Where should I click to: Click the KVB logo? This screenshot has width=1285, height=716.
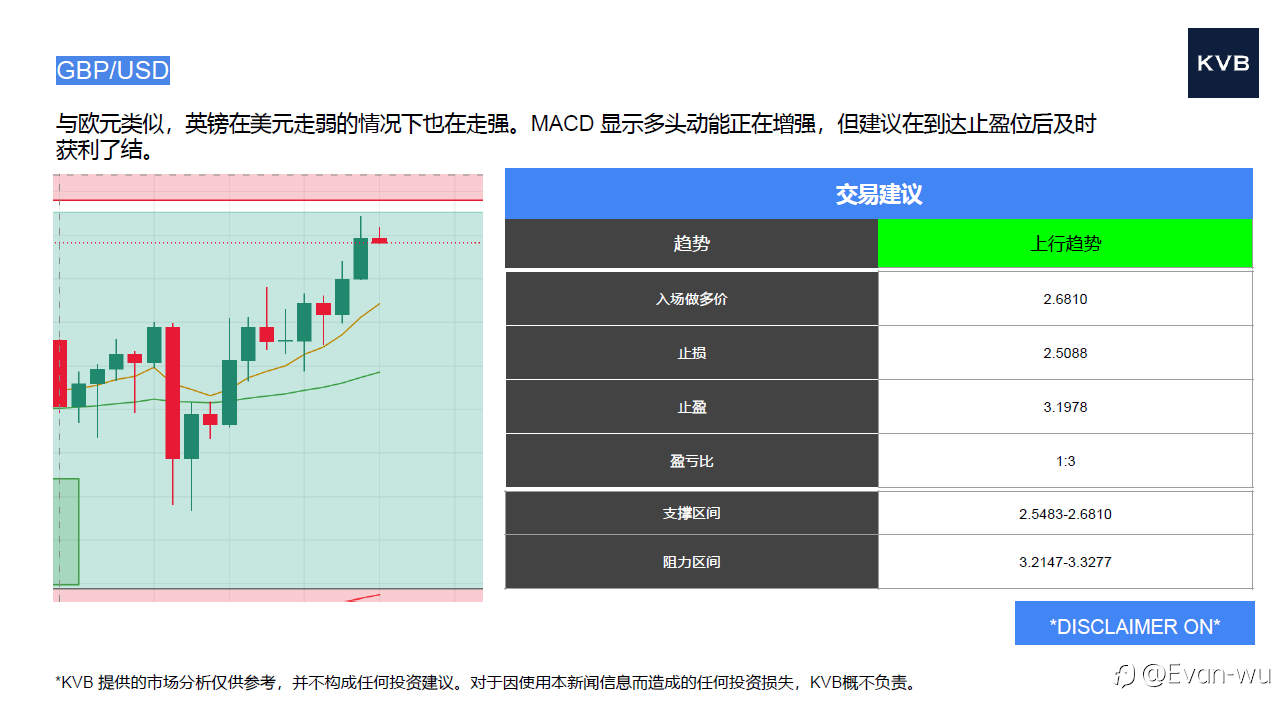(x=1223, y=63)
